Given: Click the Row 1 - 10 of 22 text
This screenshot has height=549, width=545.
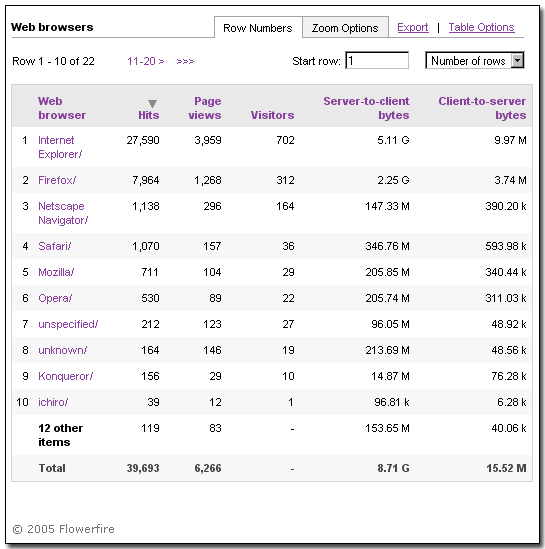Looking at the screenshot, I should click(53, 61).
